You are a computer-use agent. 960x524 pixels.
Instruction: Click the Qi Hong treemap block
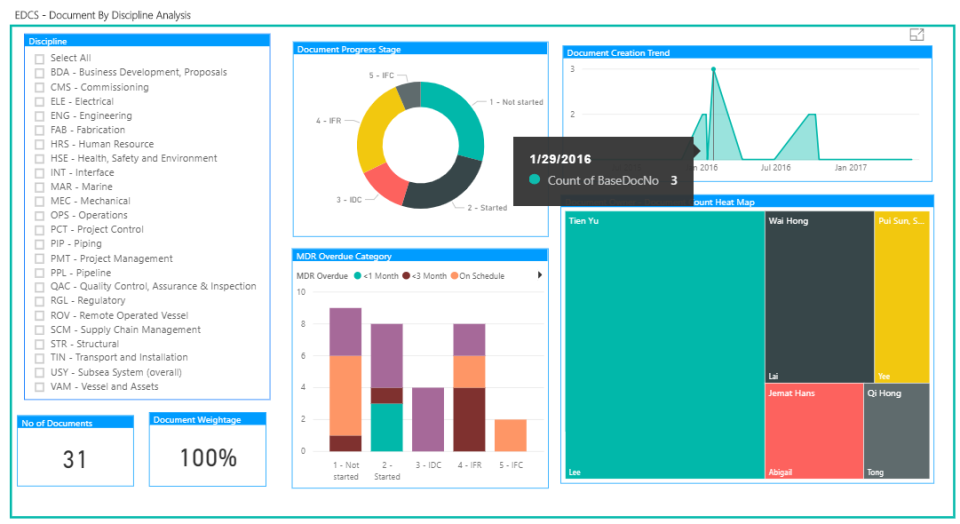[x=897, y=431]
